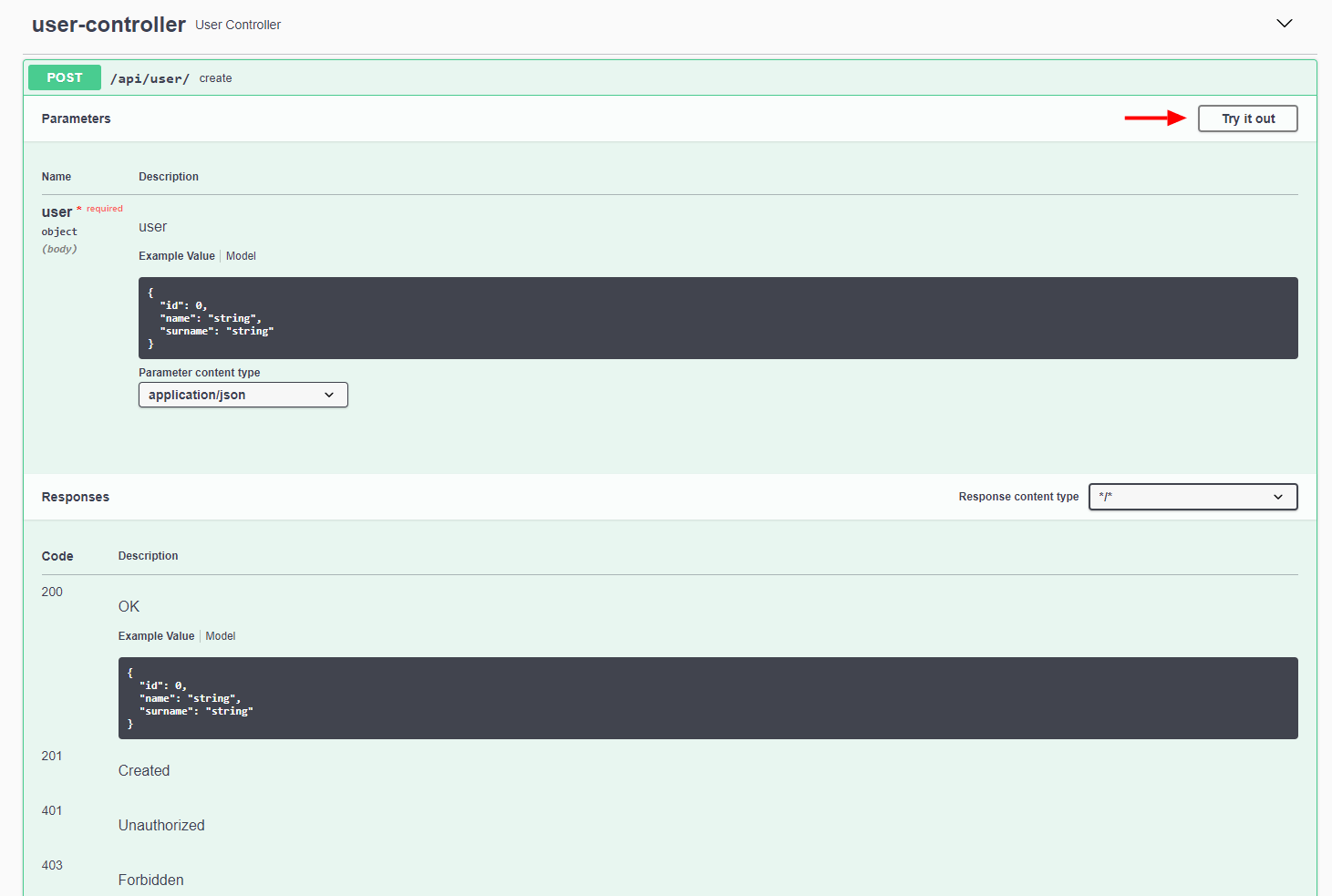Click the User Controller subtitle text
Image resolution: width=1332 pixels, height=896 pixels.
tap(238, 25)
